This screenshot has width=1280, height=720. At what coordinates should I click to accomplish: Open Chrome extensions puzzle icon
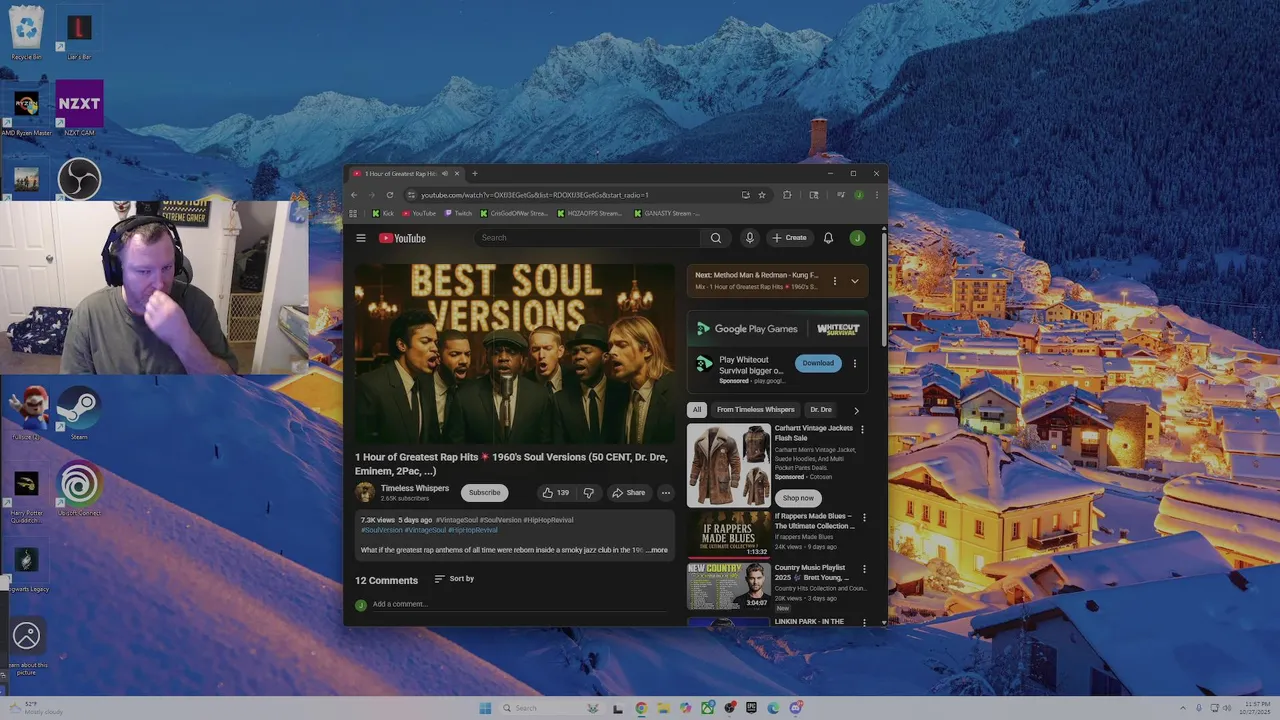787,195
